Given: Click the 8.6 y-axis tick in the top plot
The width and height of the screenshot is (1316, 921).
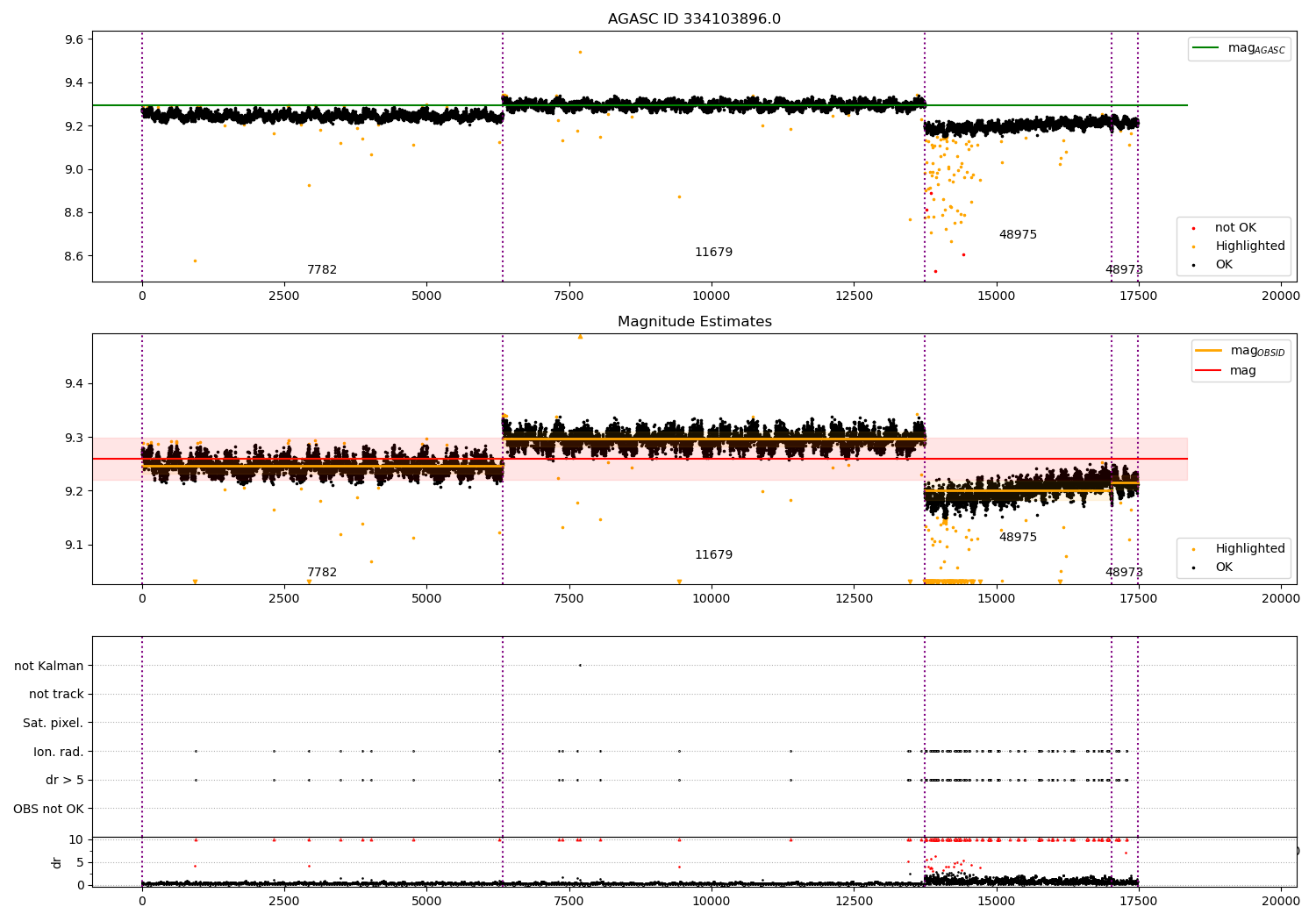Looking at the screenshot, I should (x=74, y=256).
